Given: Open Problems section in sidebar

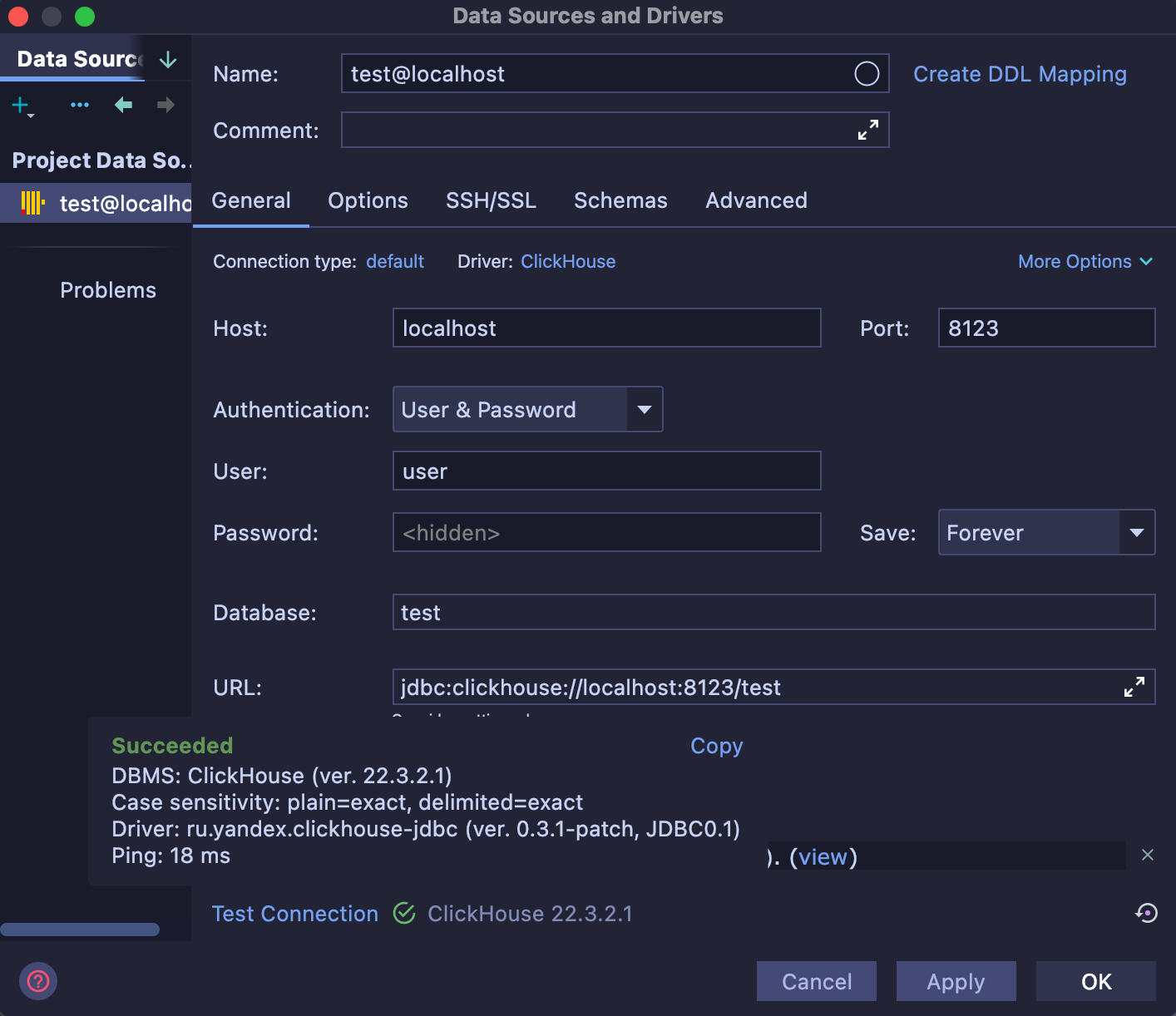Looking at the screenshot, I should click(108, 290).
